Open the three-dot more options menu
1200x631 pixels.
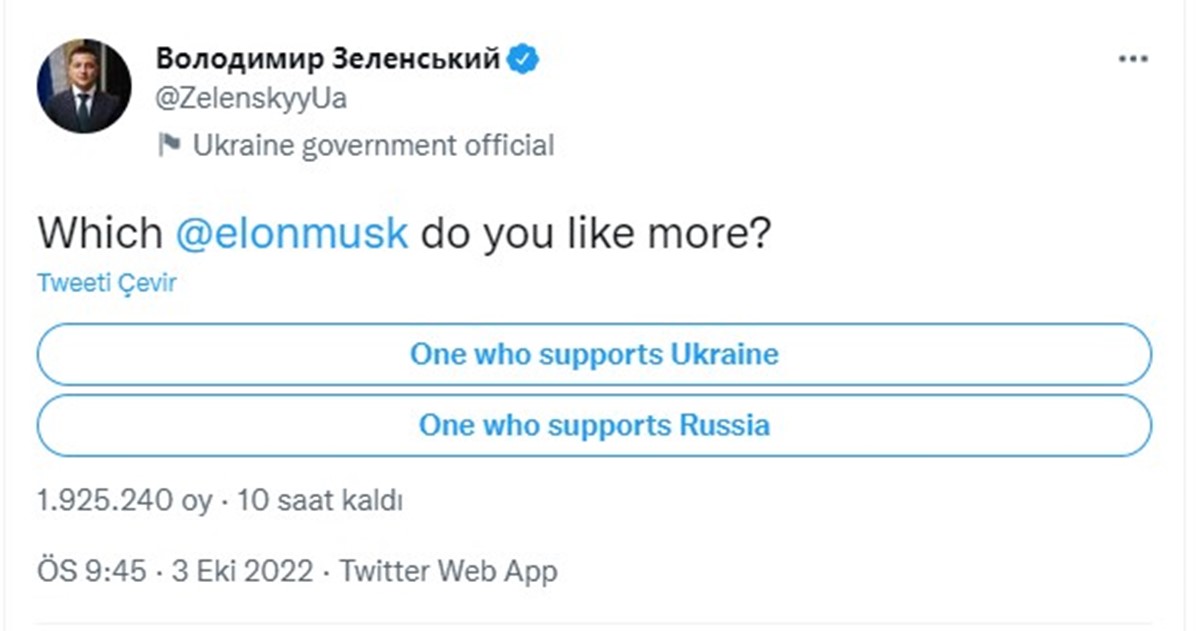point(1130,58)
